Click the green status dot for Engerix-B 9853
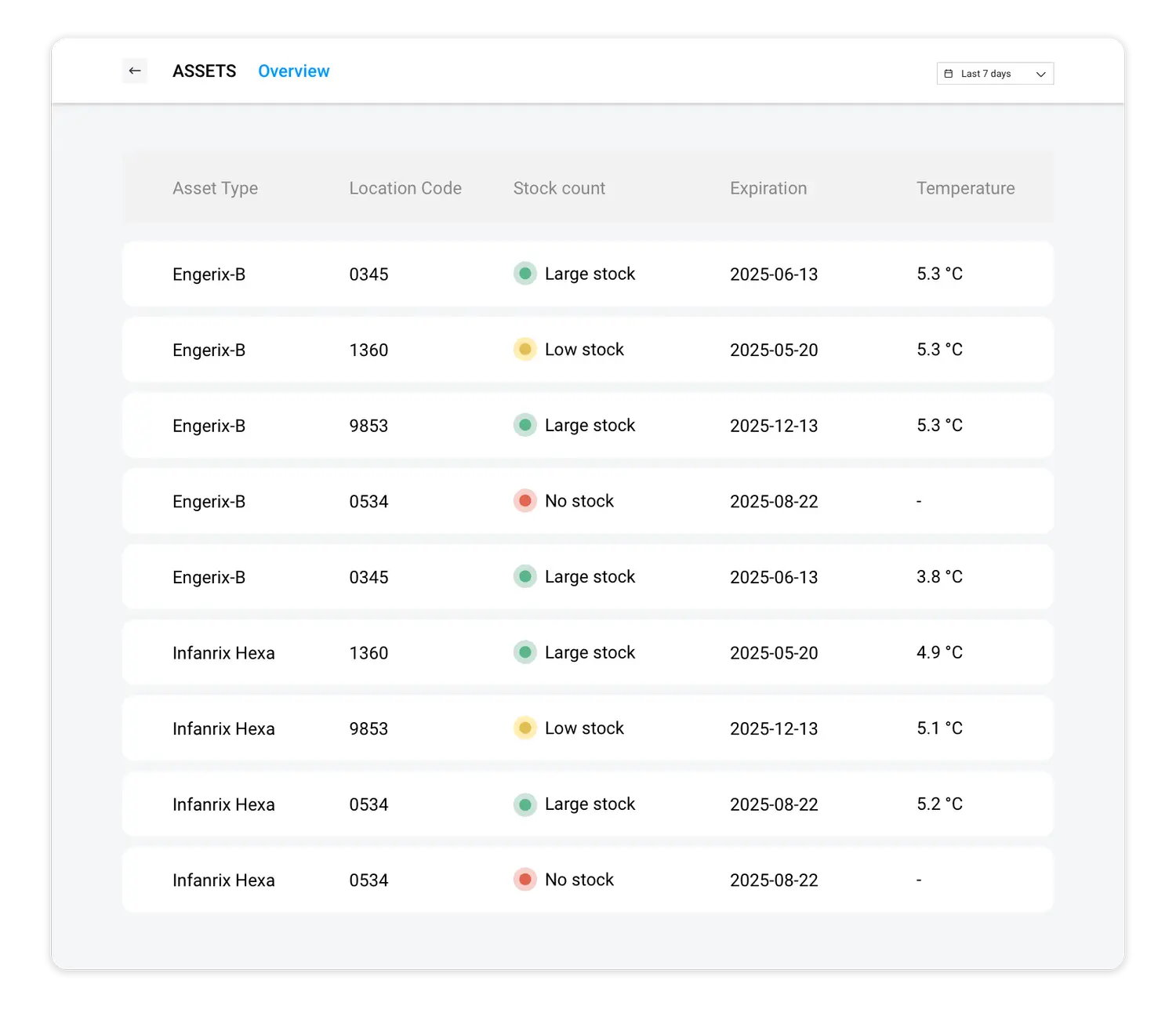 point(525,425)
